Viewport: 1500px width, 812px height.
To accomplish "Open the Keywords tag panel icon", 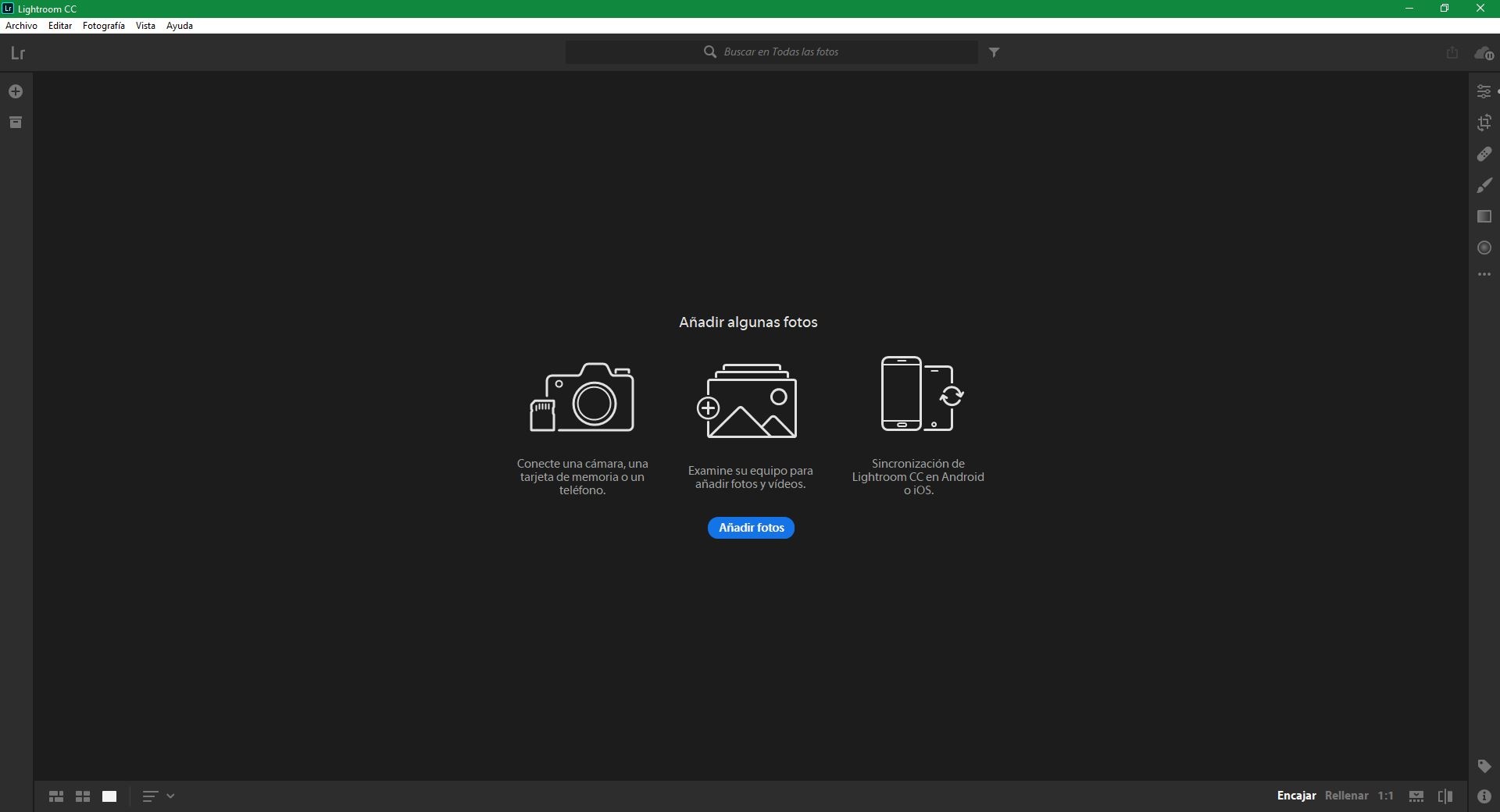I will coord(1484,767).
